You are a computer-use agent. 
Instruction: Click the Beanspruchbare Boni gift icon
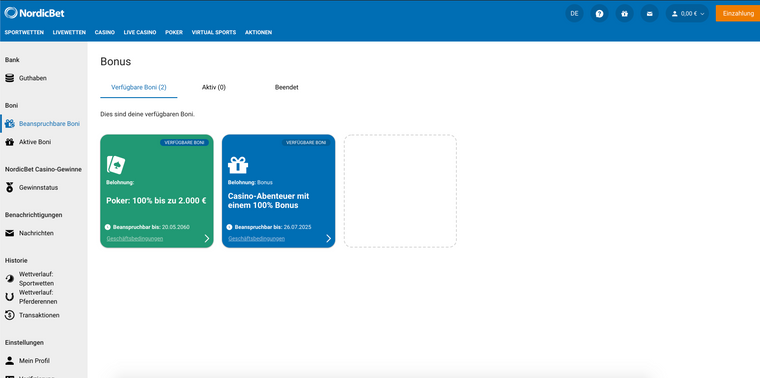[10, 124]
